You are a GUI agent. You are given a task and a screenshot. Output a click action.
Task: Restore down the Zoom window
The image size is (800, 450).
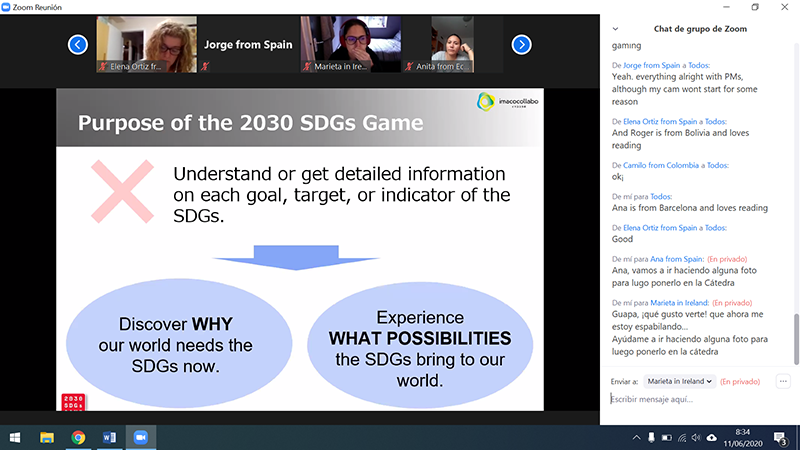[x=755, y=7]
